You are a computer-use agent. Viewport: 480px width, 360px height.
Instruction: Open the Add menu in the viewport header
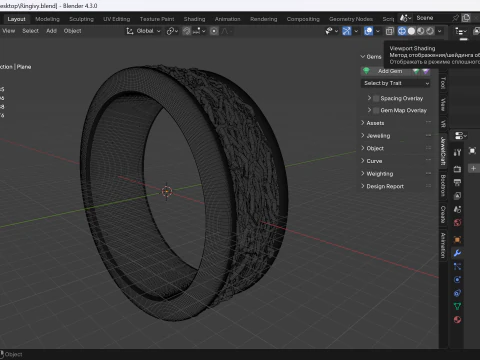pyautogui.click(x=51, y=31)
